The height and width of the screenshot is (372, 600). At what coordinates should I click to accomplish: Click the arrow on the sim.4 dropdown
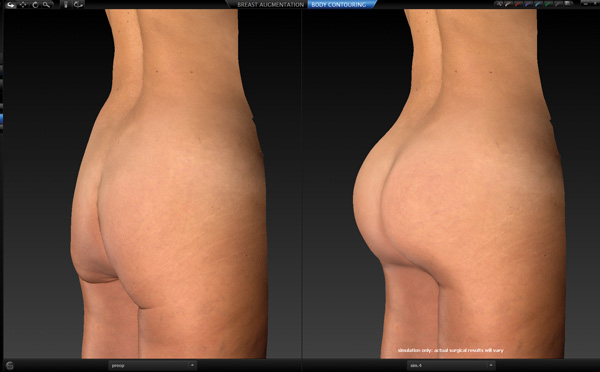[x=491, y=365]
